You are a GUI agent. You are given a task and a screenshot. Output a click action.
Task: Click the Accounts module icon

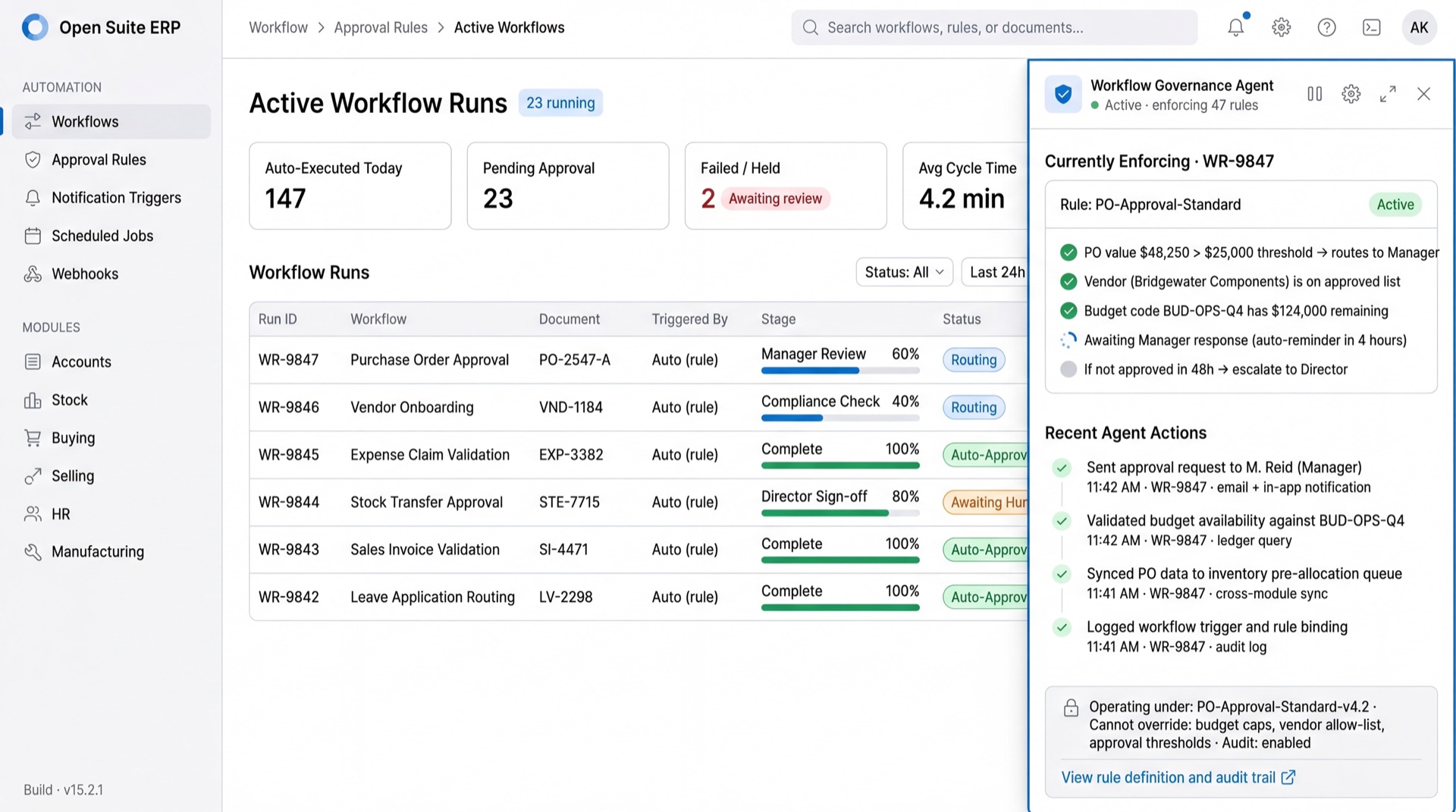(x=33, y=362)
